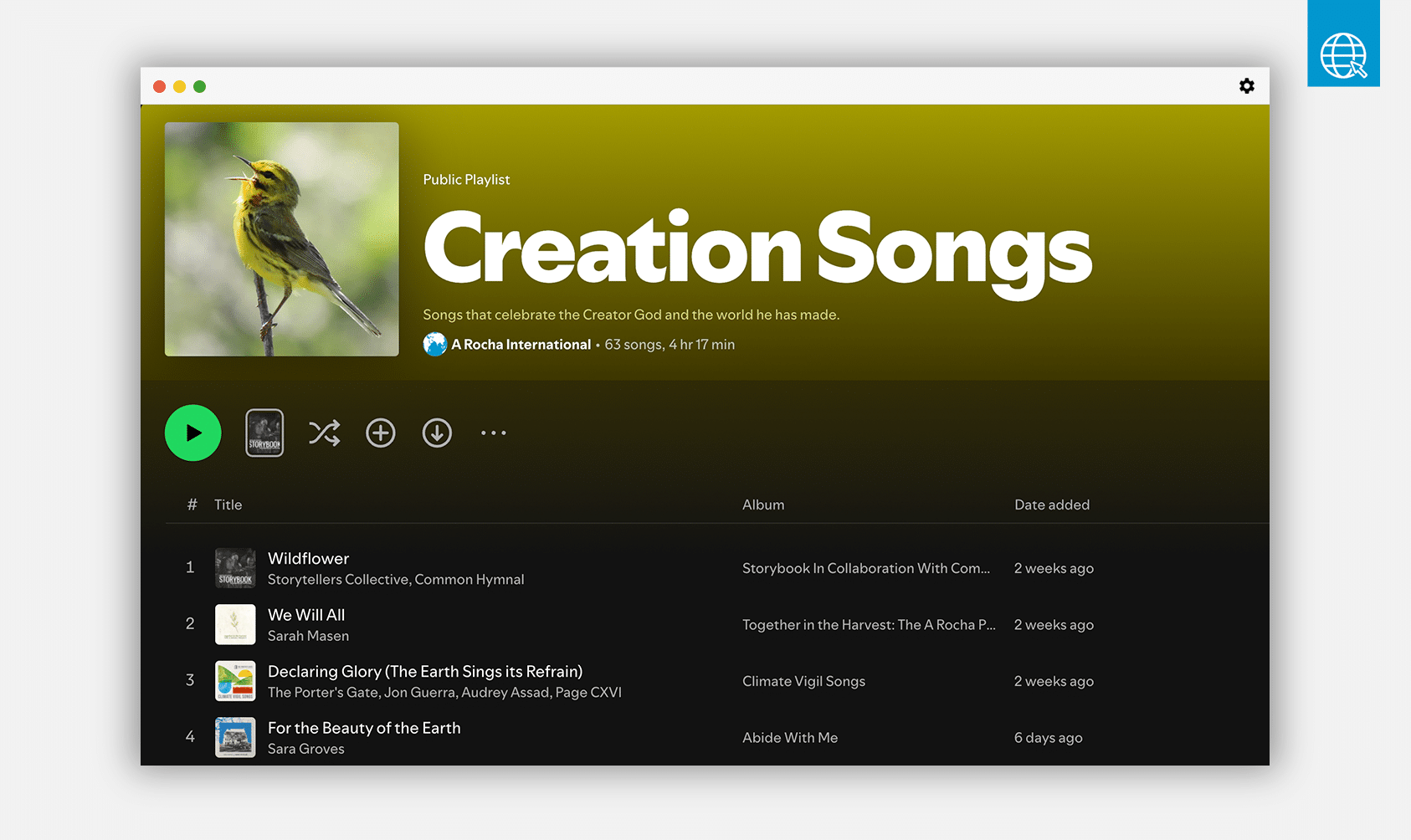1411x840 pixels.
Task: Open the Climate Vigil Songs album
Action: click(x=803, y=681)
